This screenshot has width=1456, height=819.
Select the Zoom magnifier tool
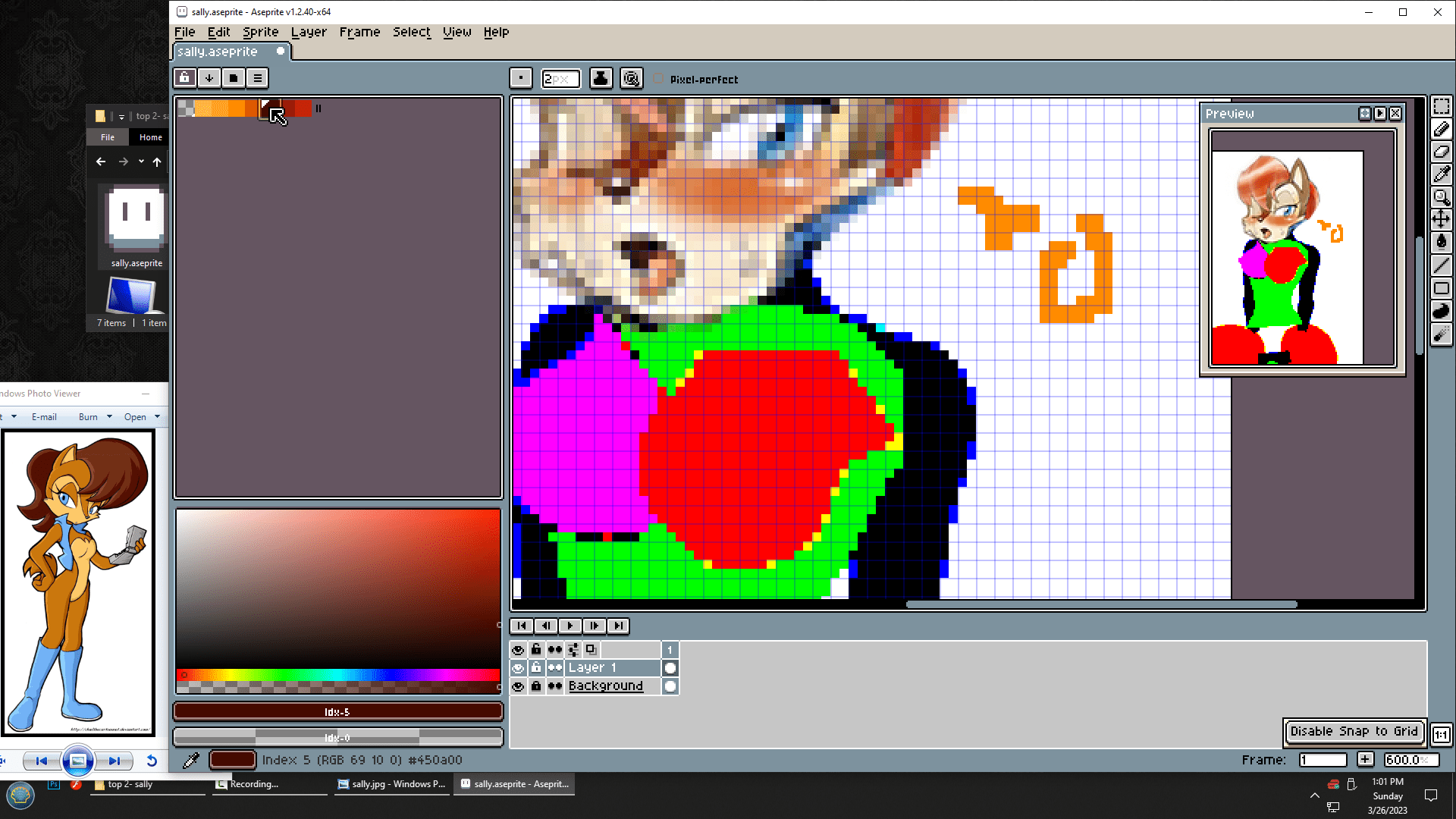tap(1441, 197)
